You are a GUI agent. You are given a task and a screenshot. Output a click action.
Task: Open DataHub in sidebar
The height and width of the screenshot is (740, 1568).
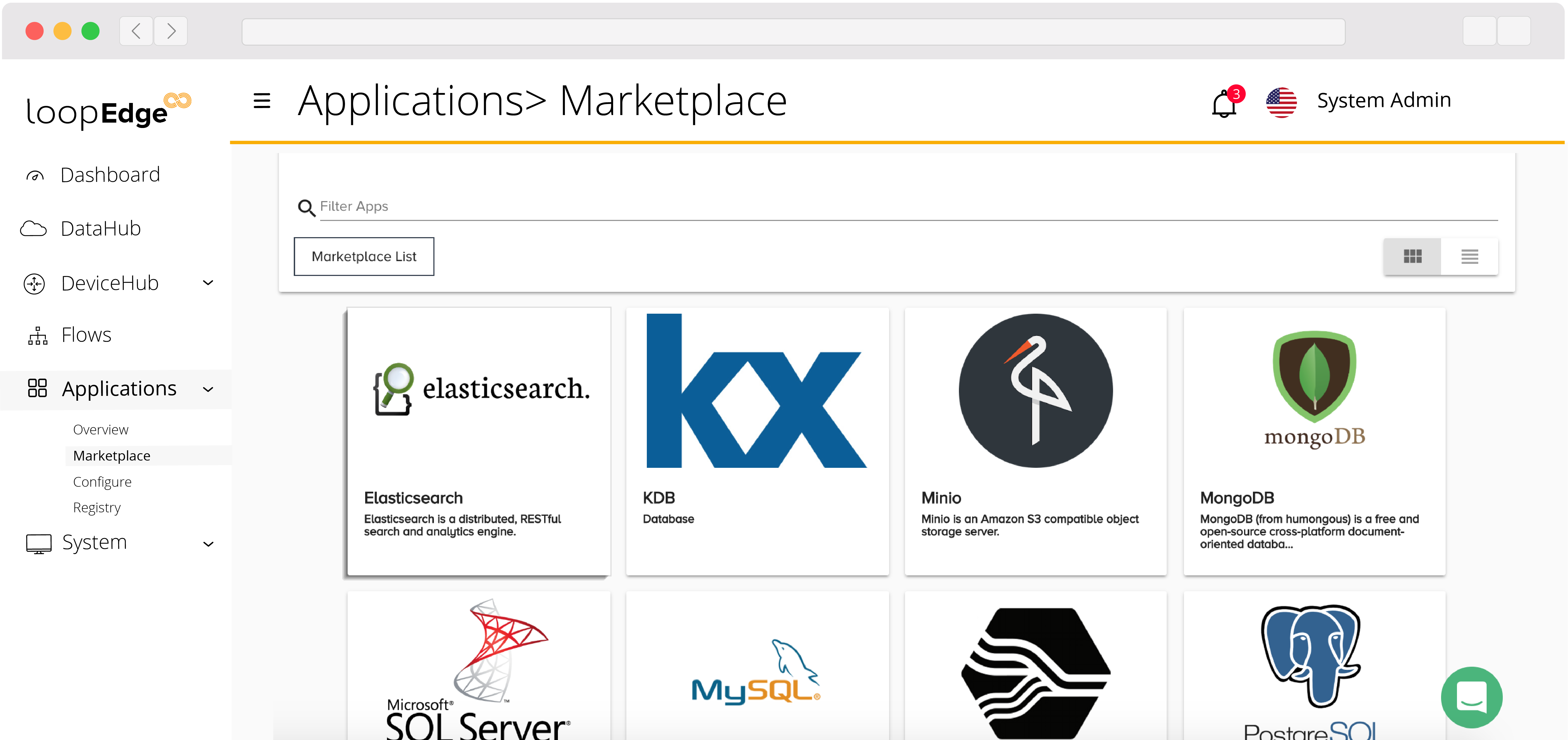tap(101, 229)
